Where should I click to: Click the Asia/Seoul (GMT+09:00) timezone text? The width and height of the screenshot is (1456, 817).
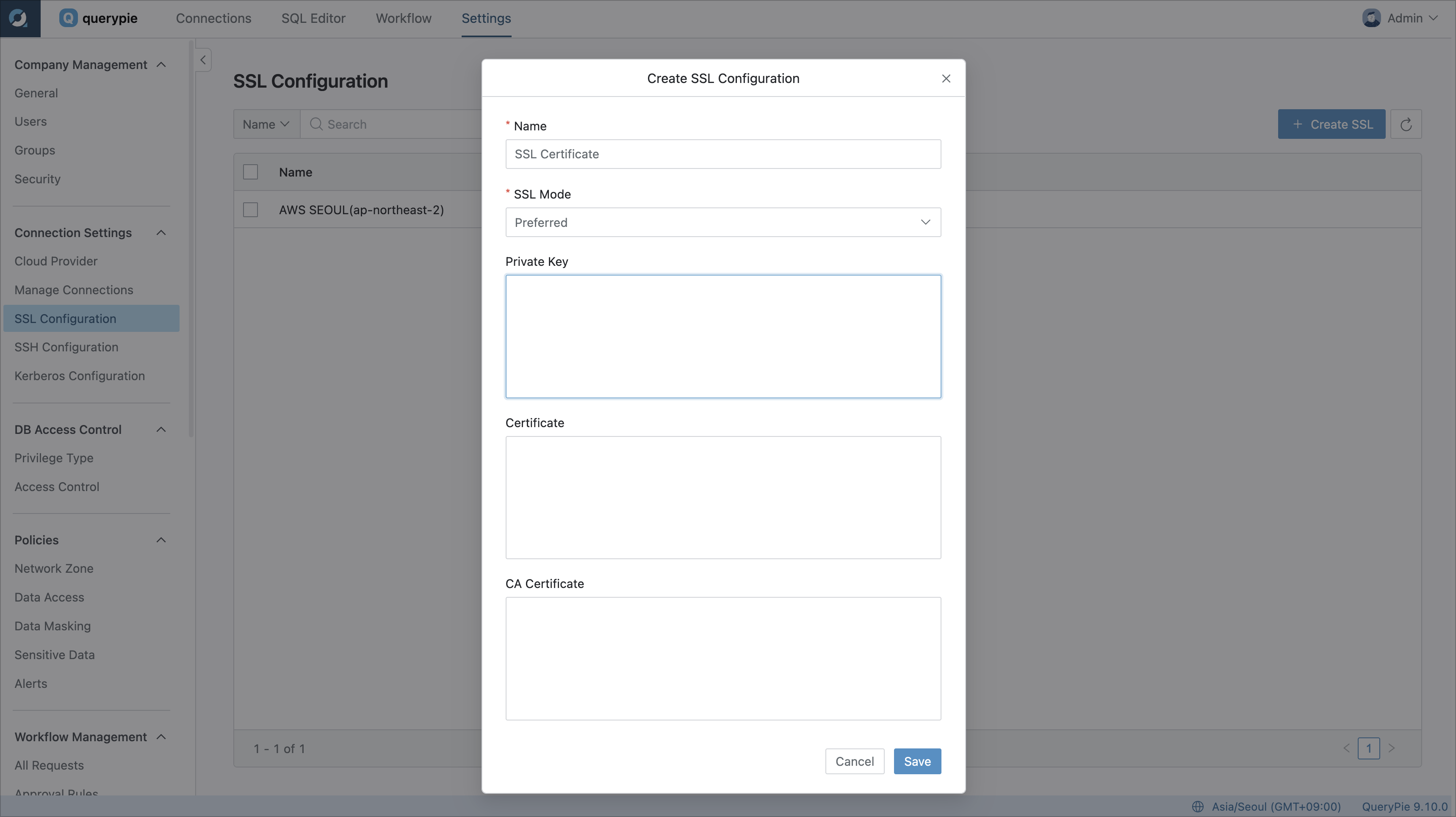point(1276,806)
